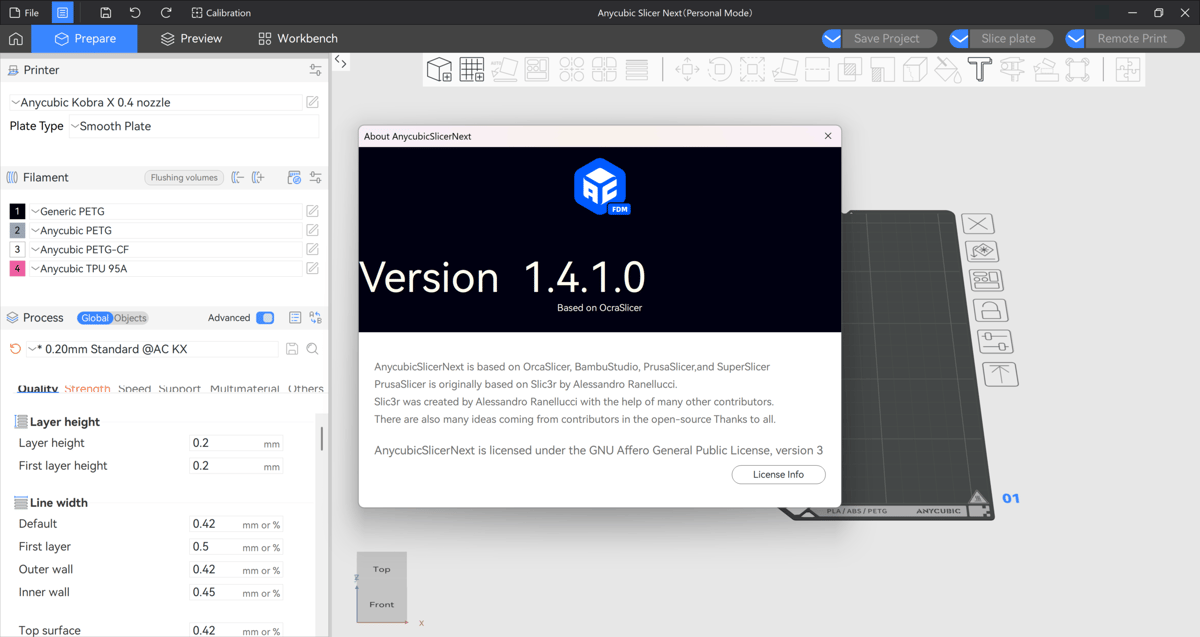Screen dimensions: 1200x637
Task: Switch to the Prepare tab
Action: click(x=85, y=39)
